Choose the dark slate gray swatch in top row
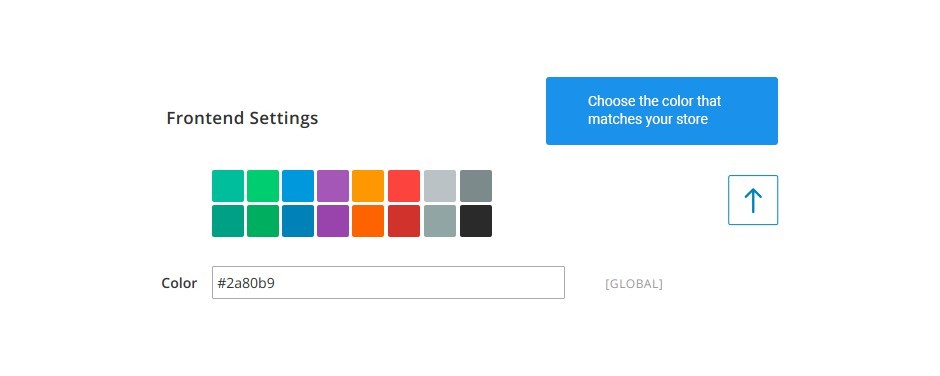Screen dimensions: 940x376 pyautogui.click(x=476, y=186)
